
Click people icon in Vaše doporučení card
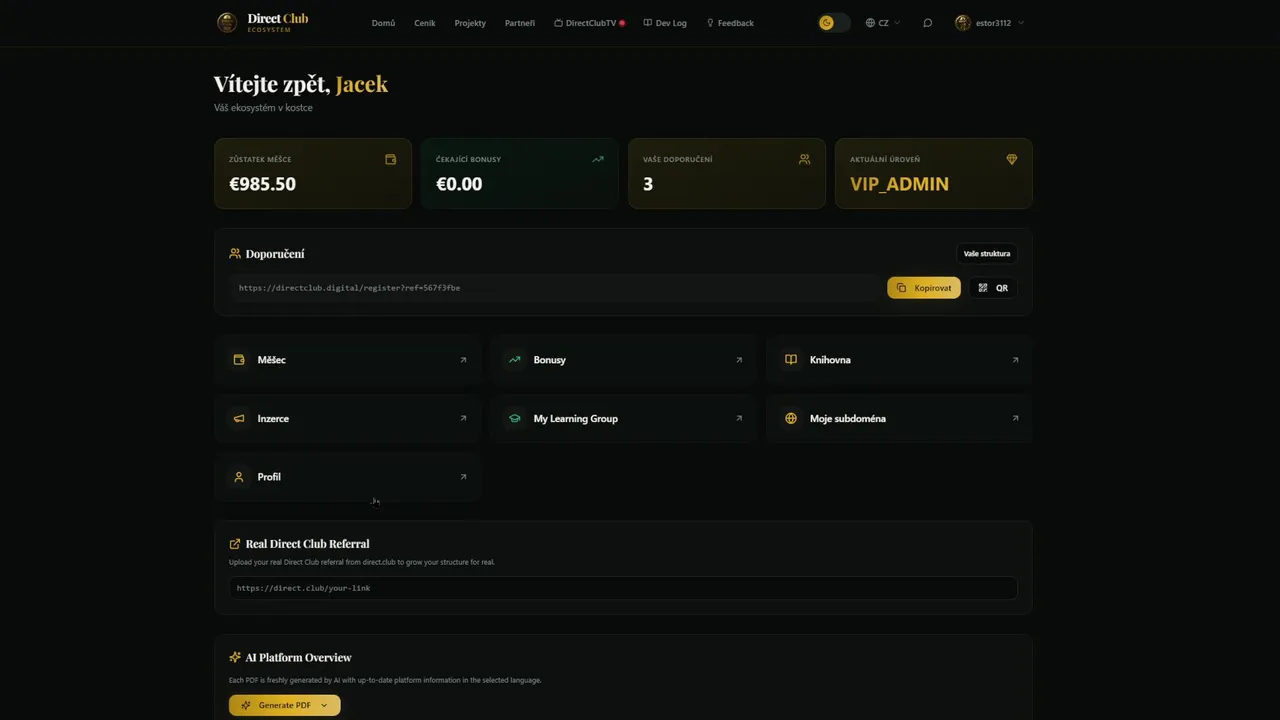tap(804, 159)
